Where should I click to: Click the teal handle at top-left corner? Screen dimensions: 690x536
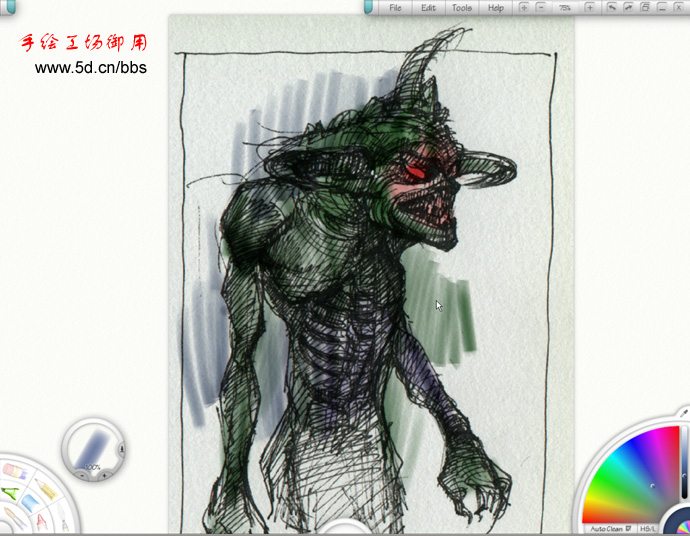tap(9, 6)
